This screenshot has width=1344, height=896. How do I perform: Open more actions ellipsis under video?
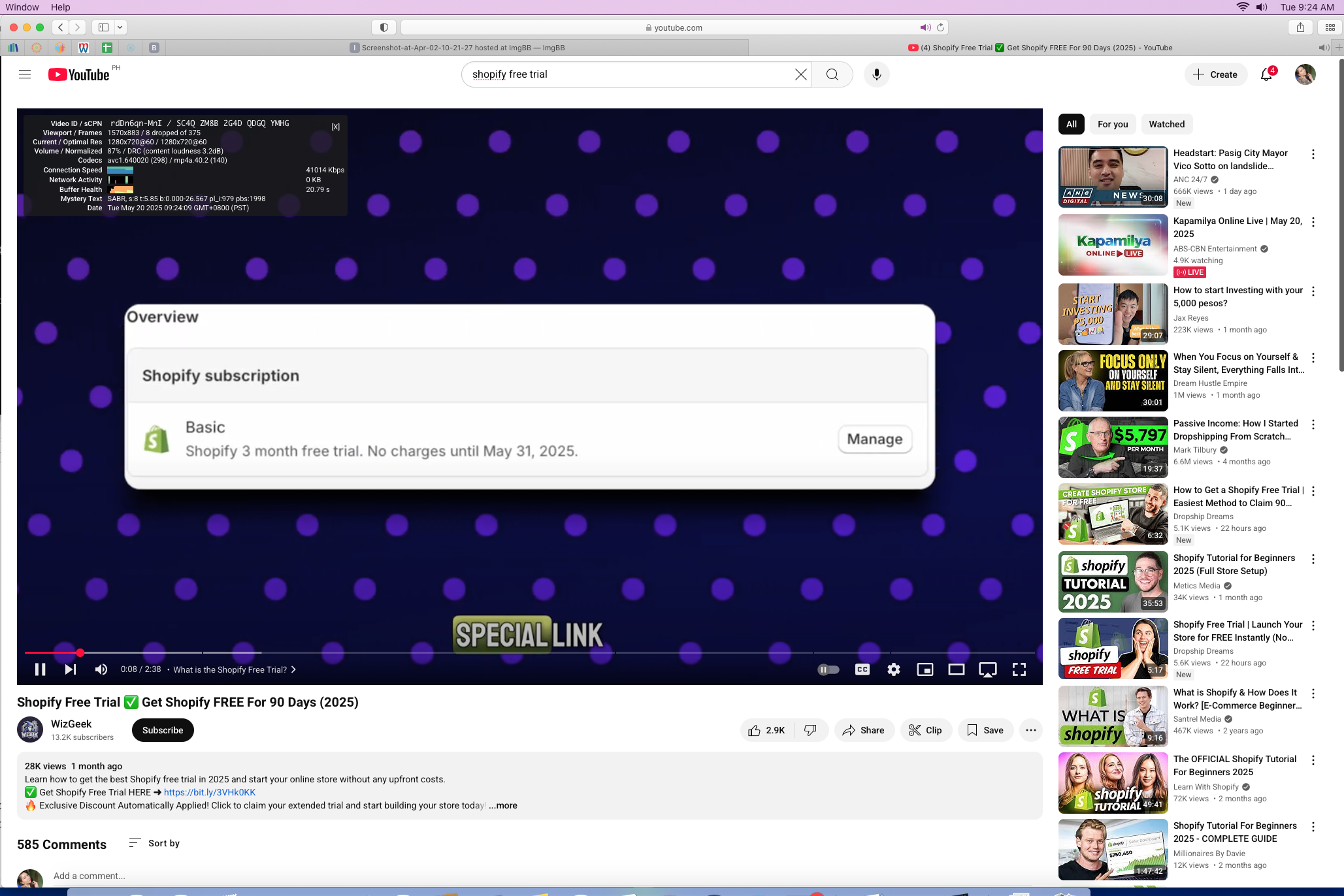(1031, 730)
